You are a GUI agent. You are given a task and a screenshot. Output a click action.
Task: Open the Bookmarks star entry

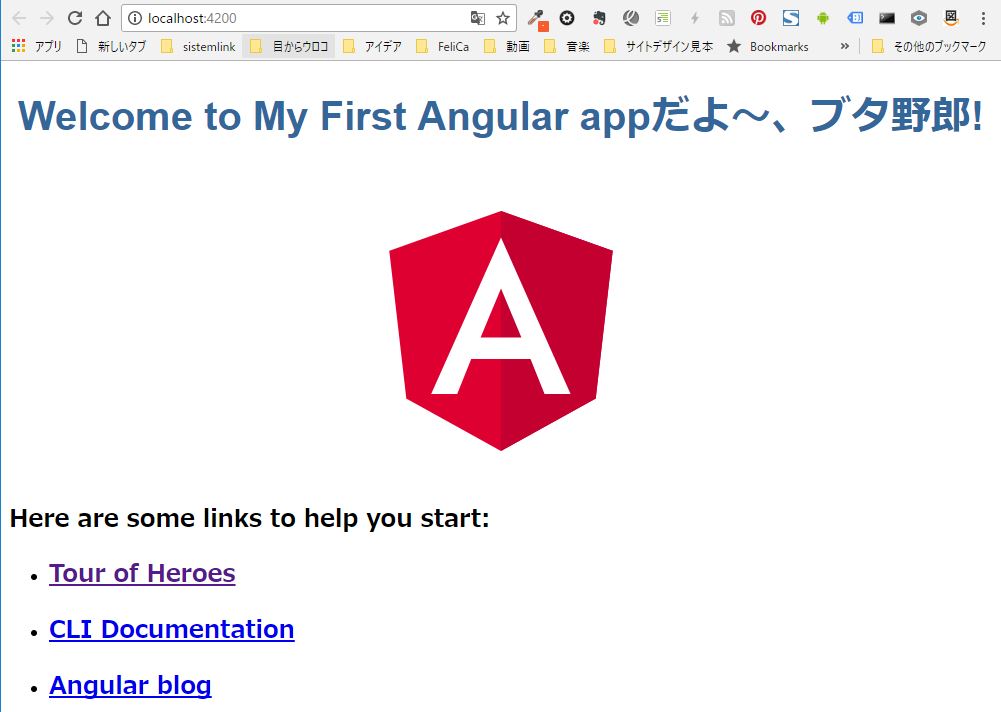tap(768, 46)
